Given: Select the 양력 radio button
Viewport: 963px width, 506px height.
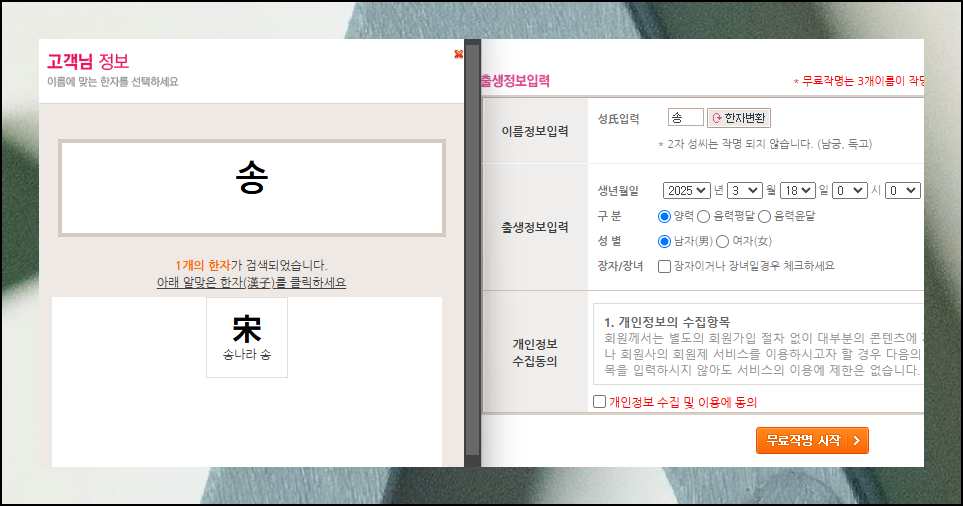Looking at the screenshot, I should pos(664,216).
